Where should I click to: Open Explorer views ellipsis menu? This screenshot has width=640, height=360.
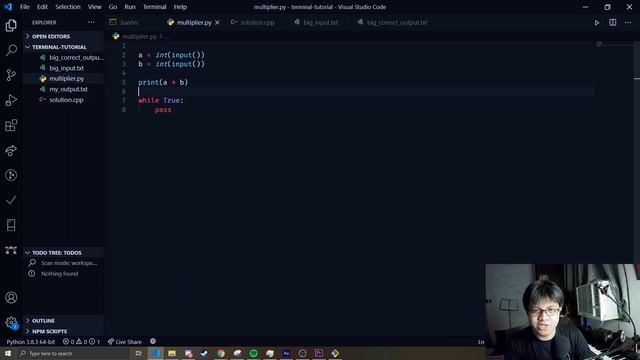(91, 22)
